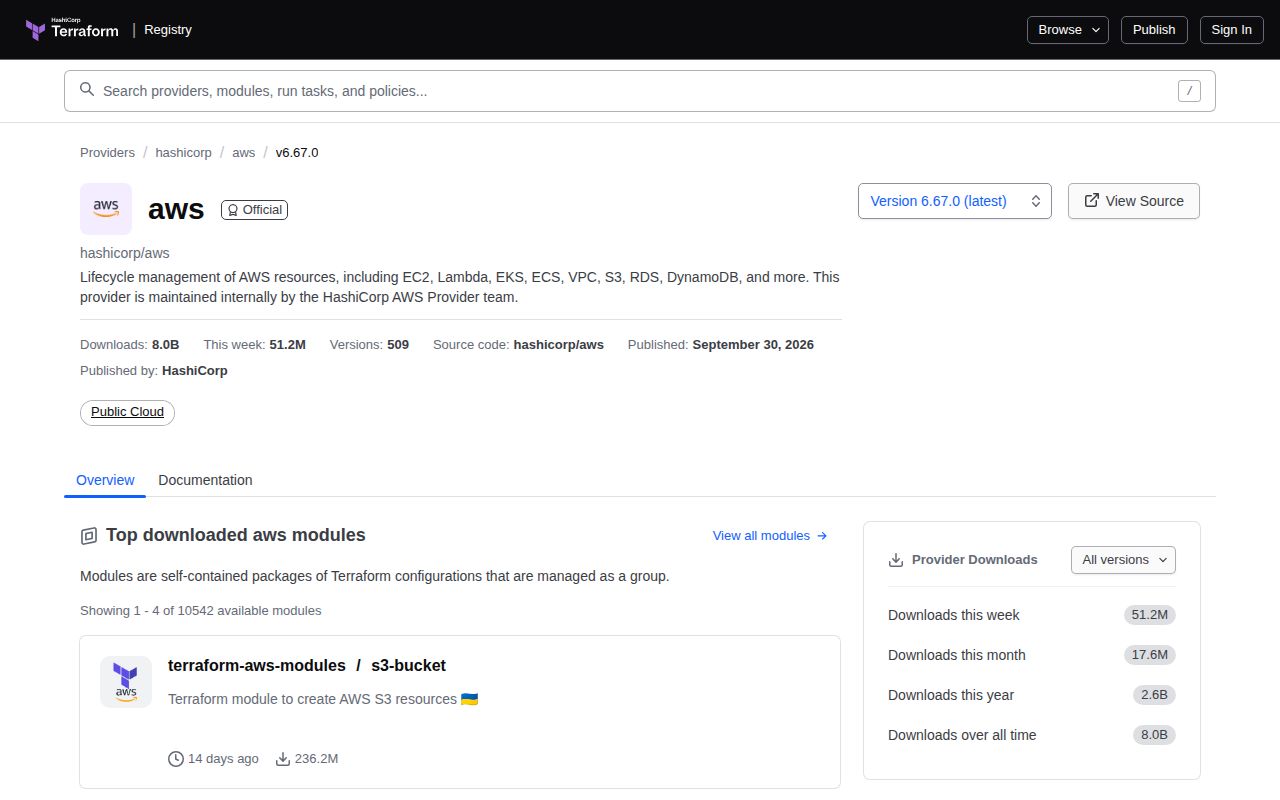Click the Providers breadcrumb link

[x=107, y=153]
